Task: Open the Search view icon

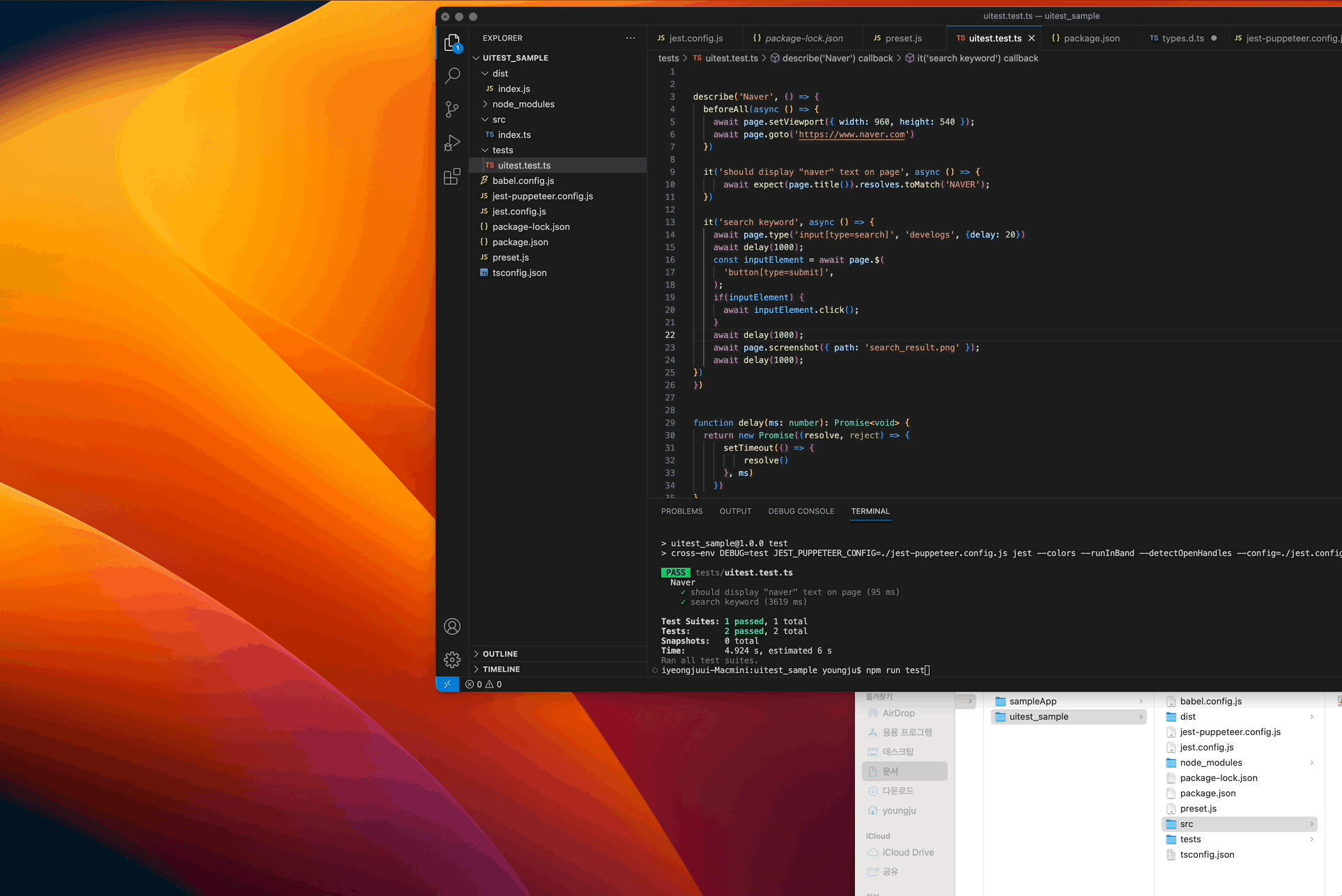Action: point(452,75)
